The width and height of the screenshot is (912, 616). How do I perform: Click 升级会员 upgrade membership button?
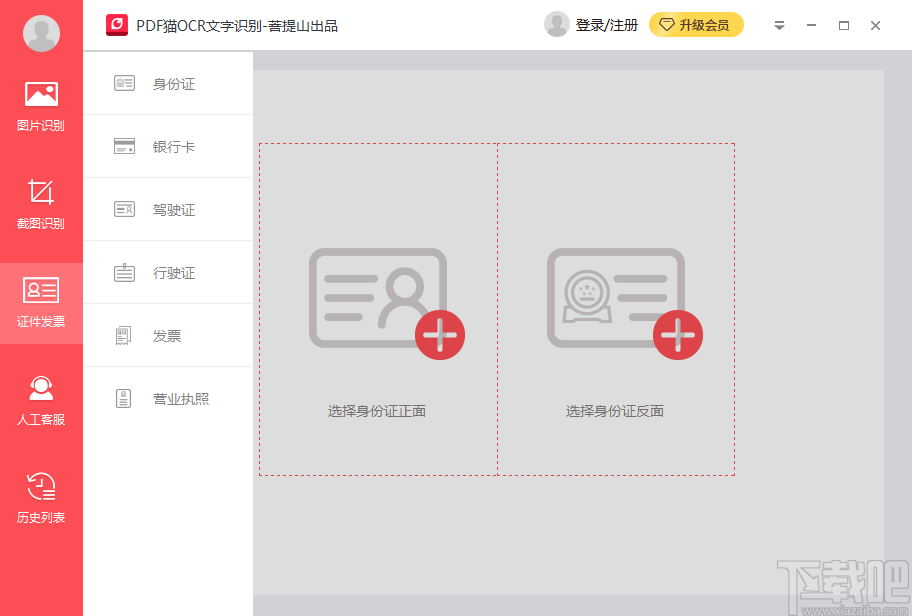[x=696, y=24]
